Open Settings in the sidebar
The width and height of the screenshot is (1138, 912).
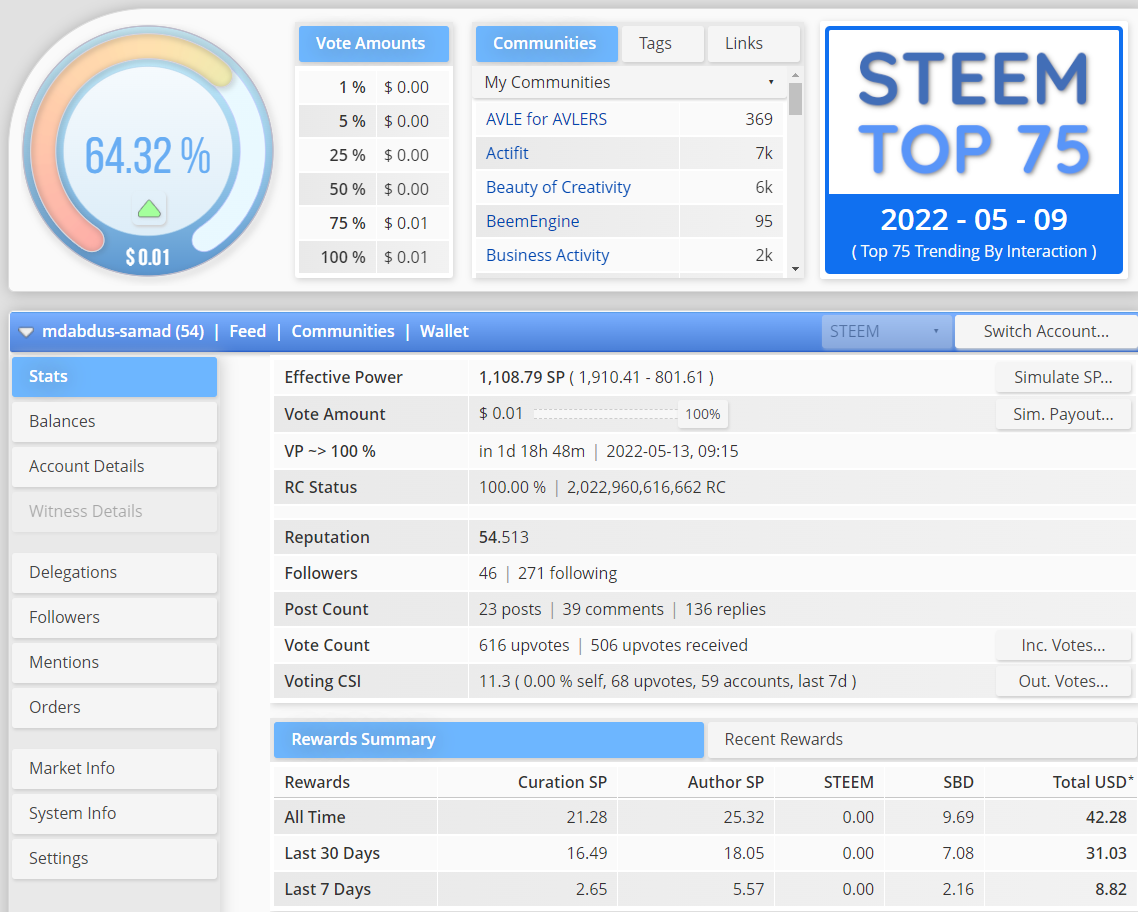click(115, 858)
